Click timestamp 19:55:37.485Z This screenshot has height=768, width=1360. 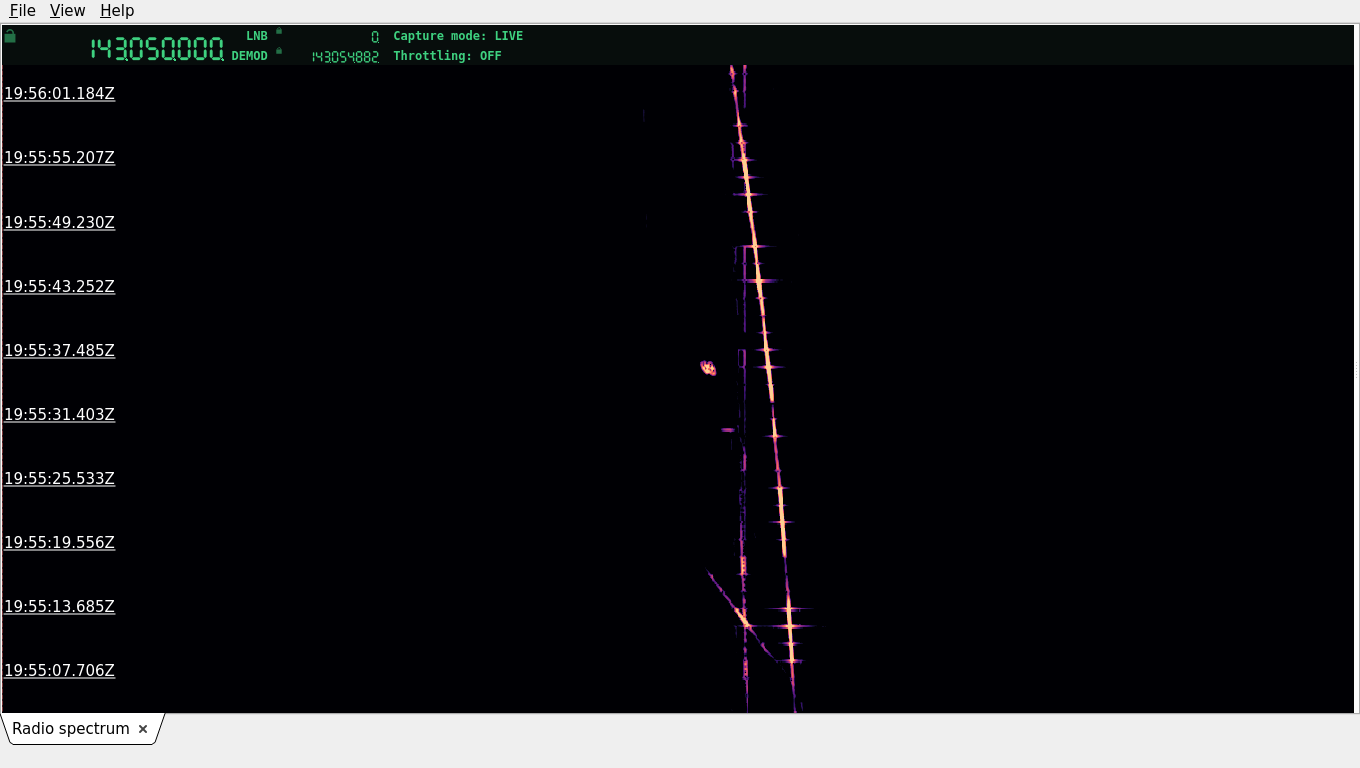[x=60, y=350]
